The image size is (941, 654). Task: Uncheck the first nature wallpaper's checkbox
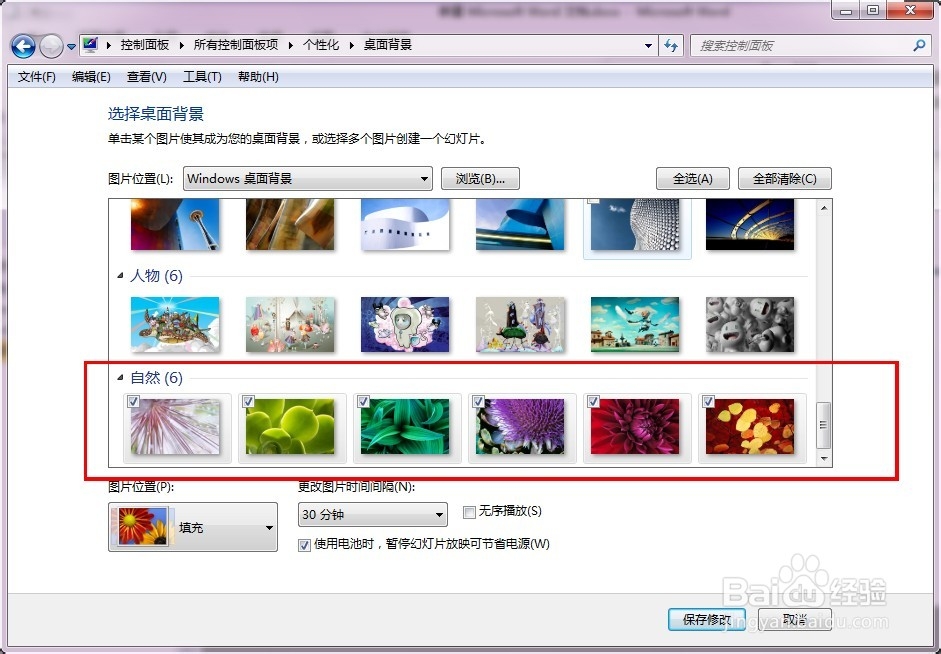[132, 401]
